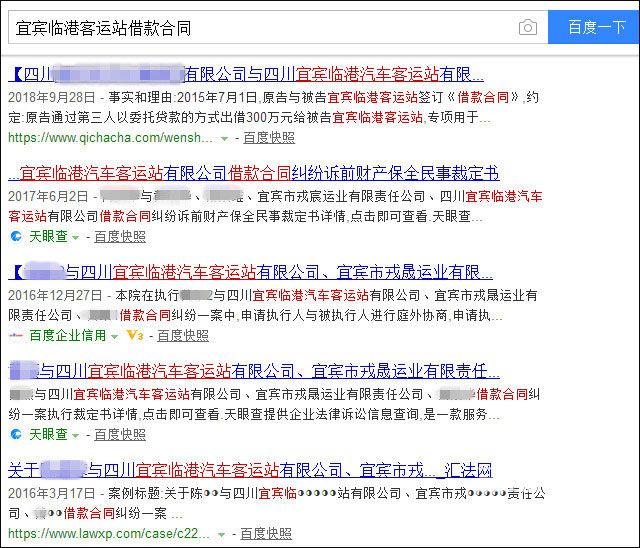The height and width of the screenshot is (548, 640).
Task: Open 百度快照 for the lawxp.com result
Action: 266,533
